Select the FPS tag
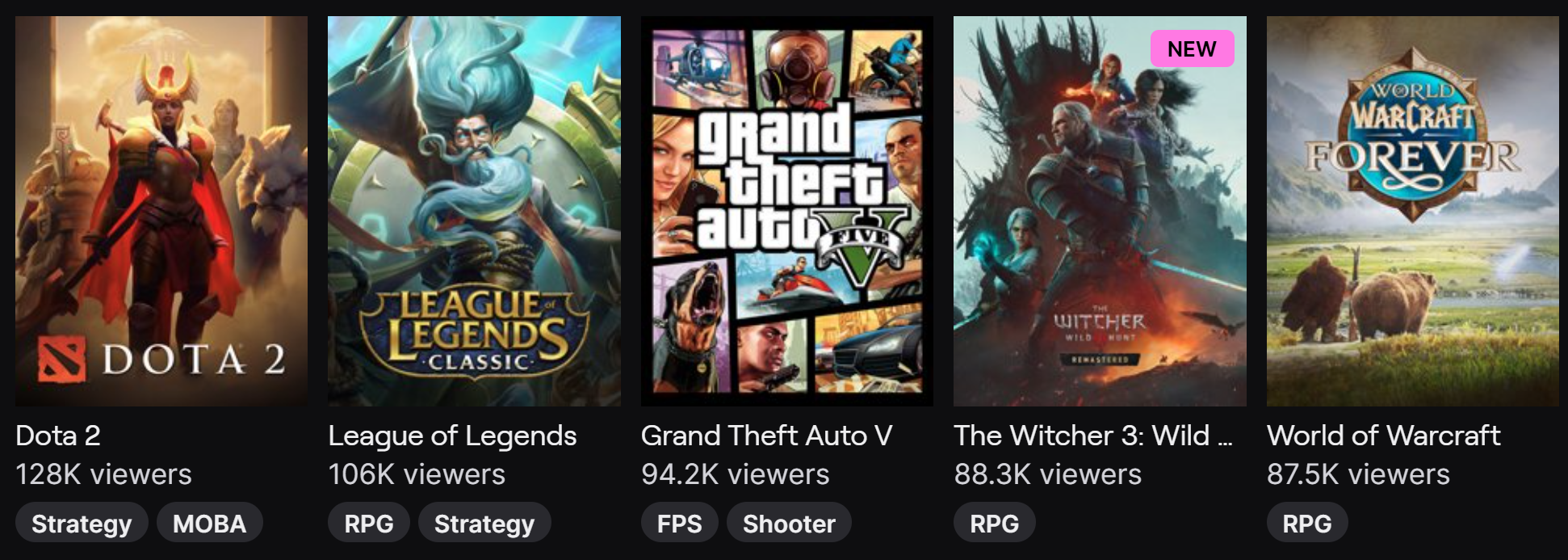1568x560 pixels. [680, 523]
